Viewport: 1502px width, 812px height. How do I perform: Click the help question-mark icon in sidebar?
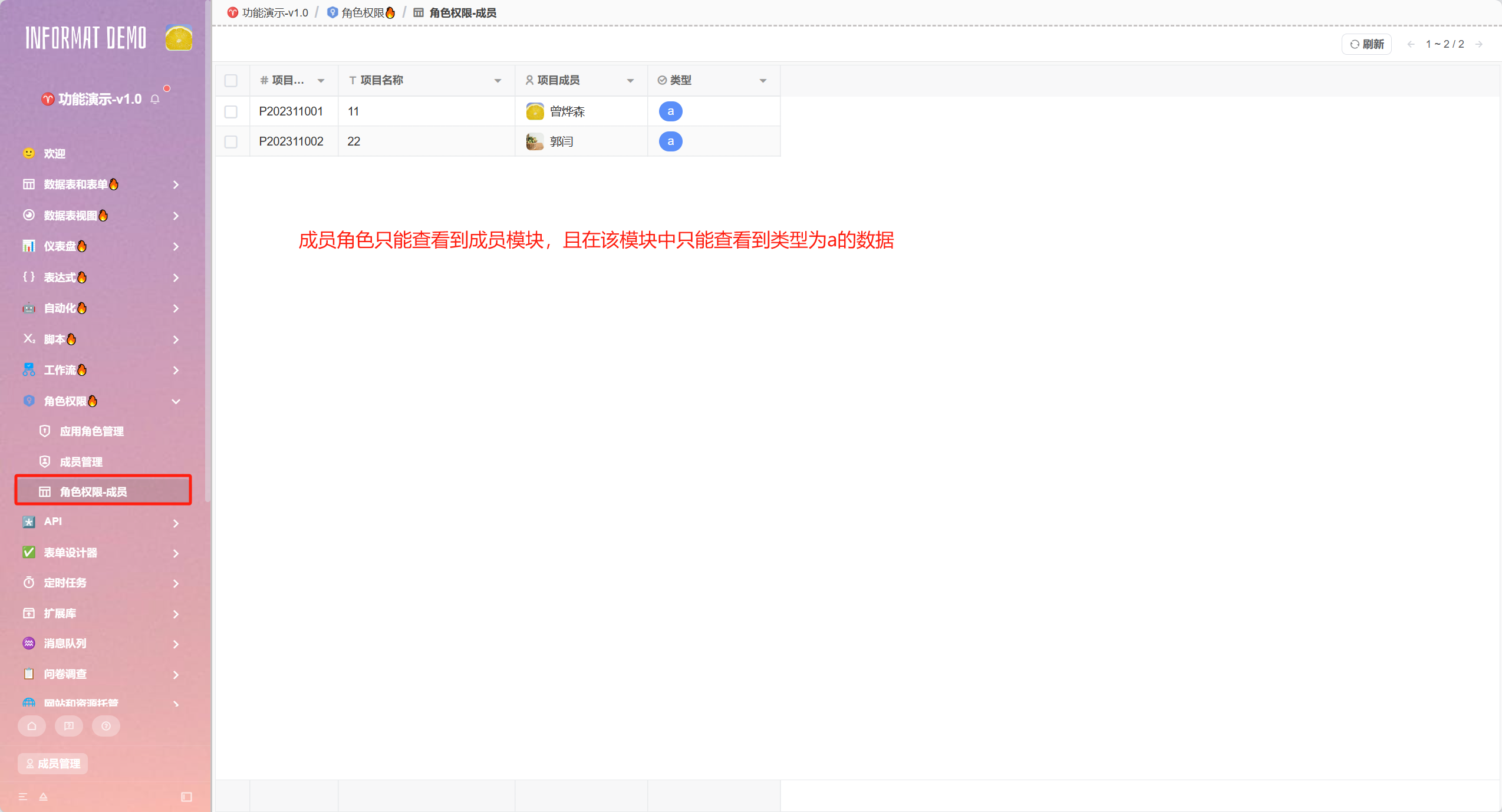point(106,726)
